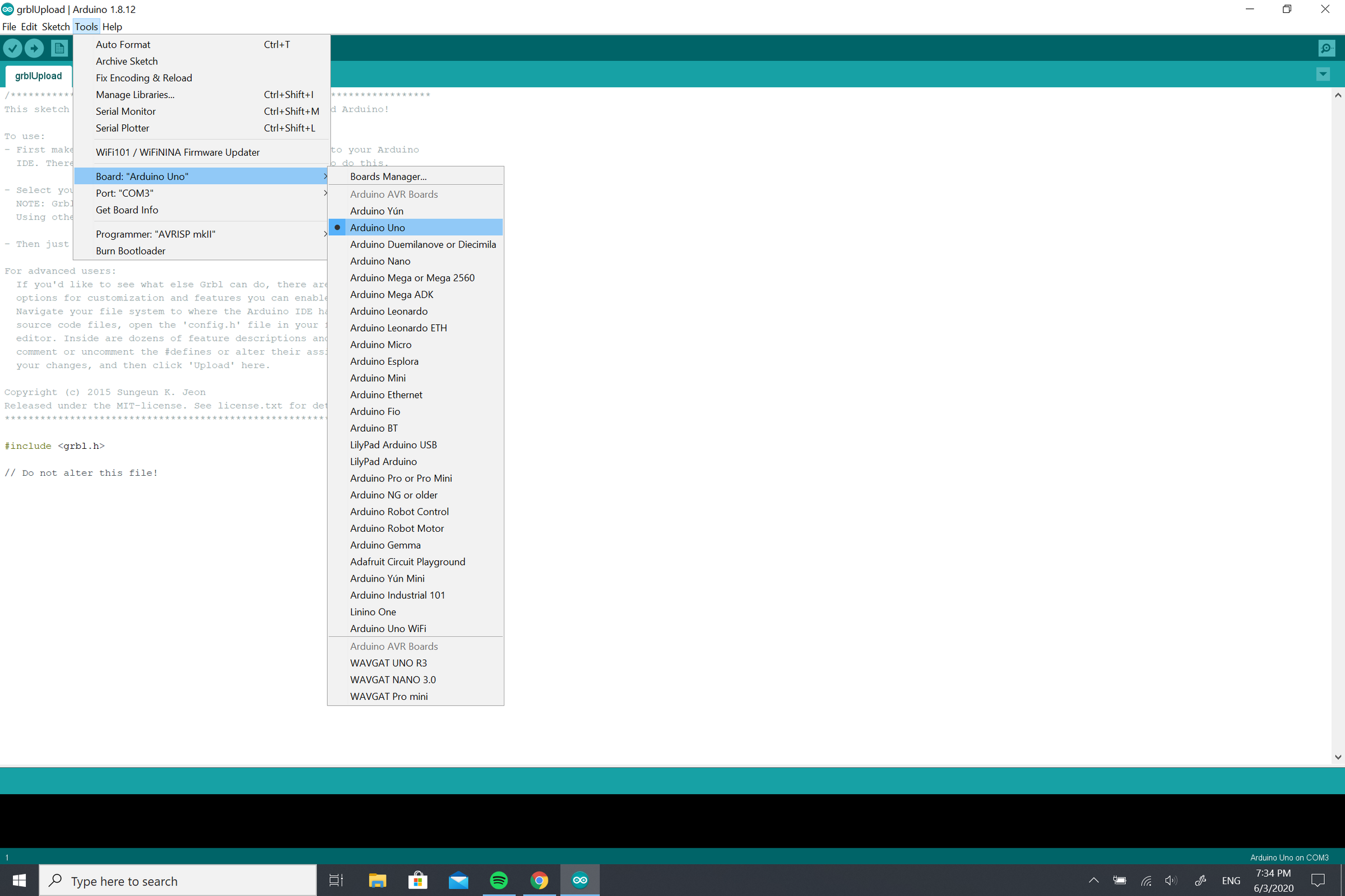1345x896 pixels.
Task: Click the New sketch file icon
Action: [x=59, y=48]
